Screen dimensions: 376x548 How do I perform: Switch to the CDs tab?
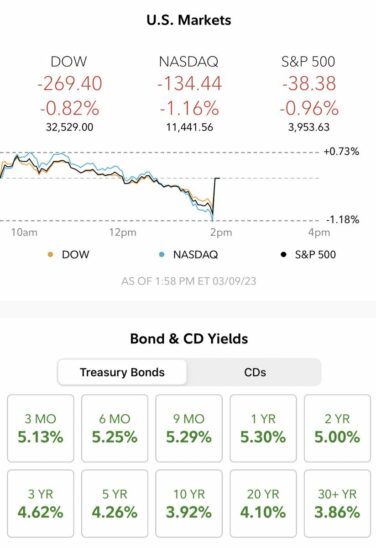coord(255,372)
